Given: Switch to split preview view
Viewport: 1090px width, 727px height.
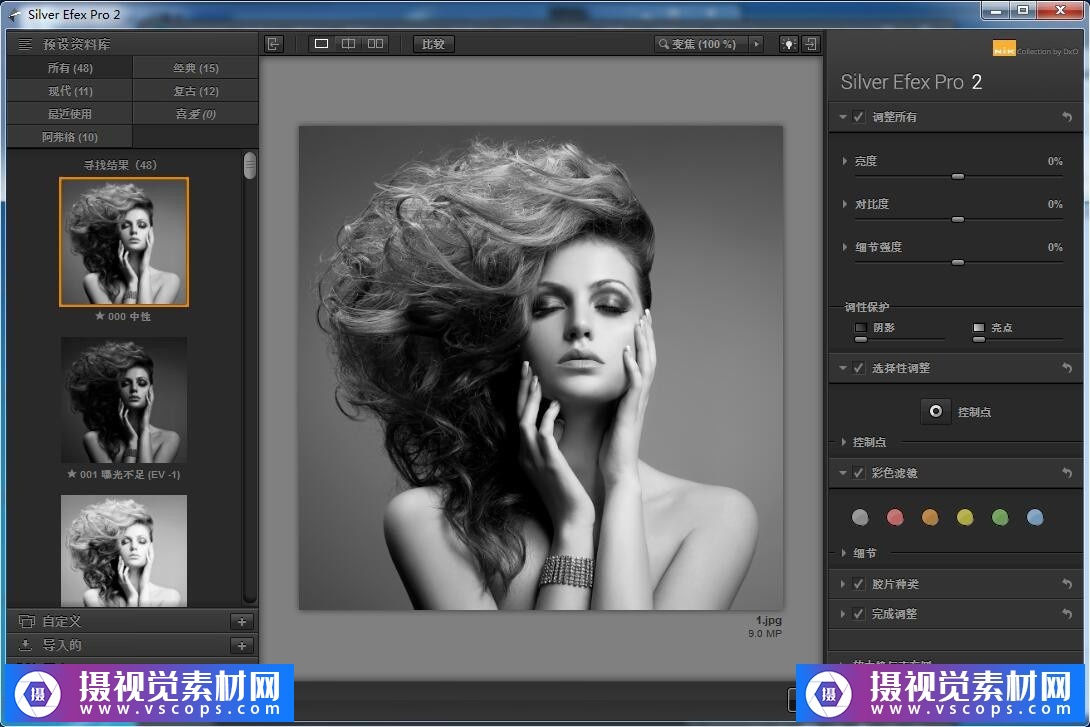Looking at the screenshot, I should coord(348,44).
